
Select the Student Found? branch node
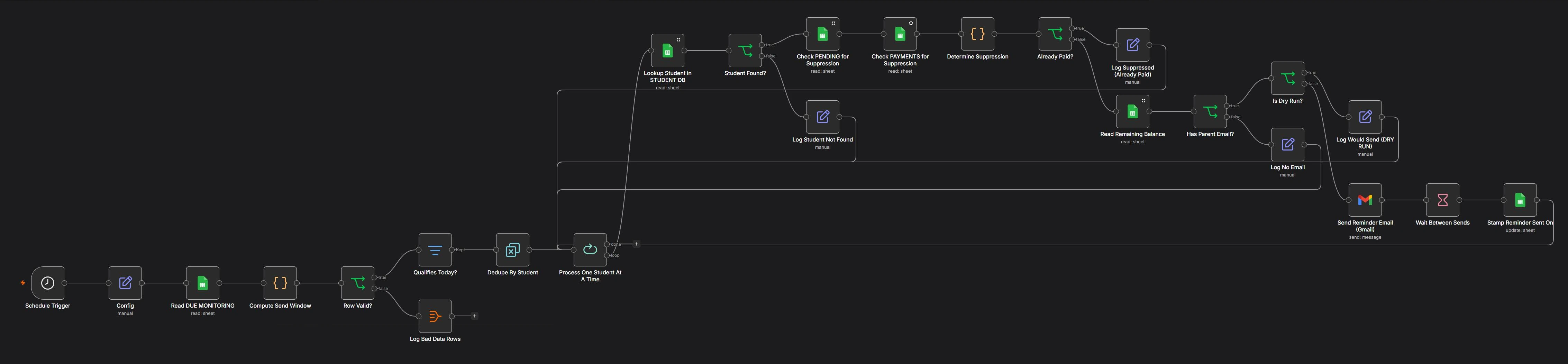pyautogui.click(x=745, y=51)
